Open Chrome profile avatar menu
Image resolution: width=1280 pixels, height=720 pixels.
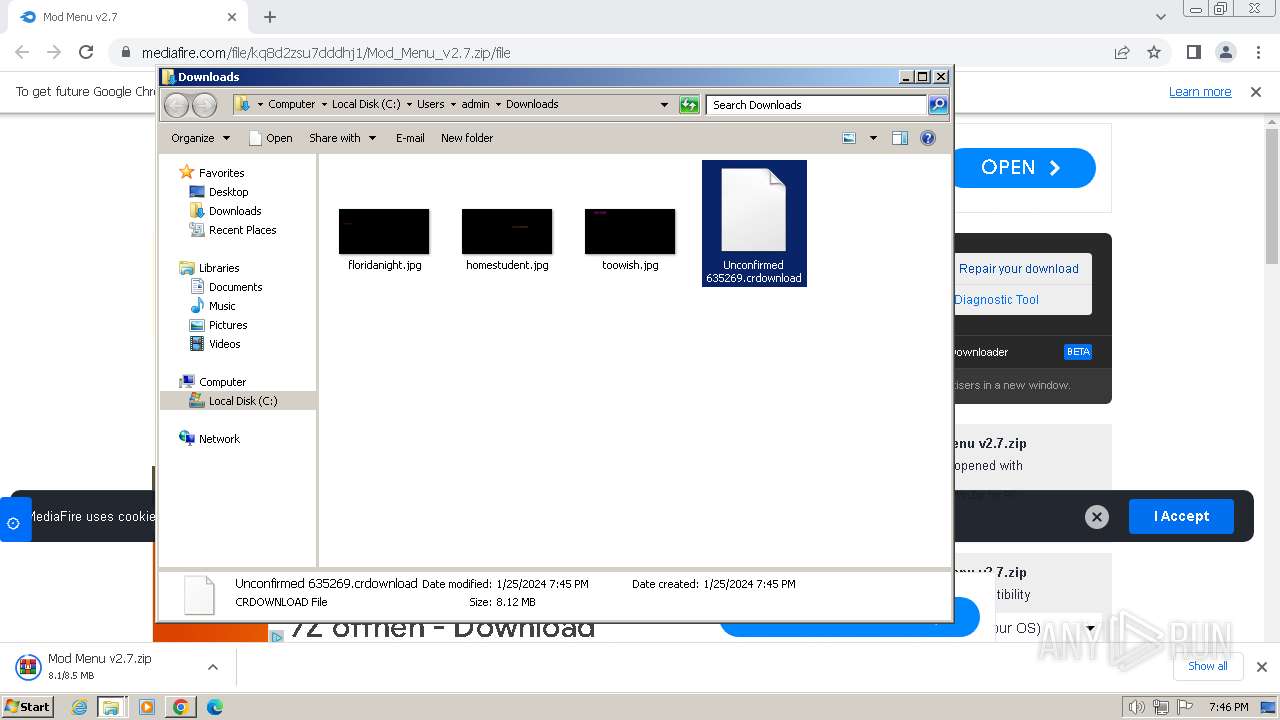(x=1225, y=52)
